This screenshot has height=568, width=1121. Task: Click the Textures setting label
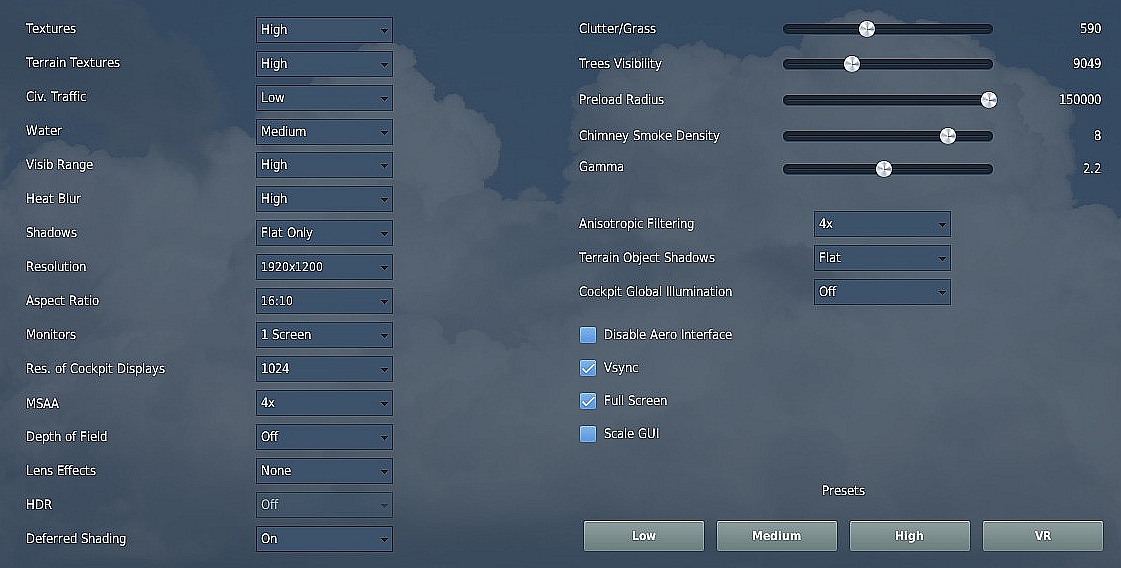(x=51, y=29)
